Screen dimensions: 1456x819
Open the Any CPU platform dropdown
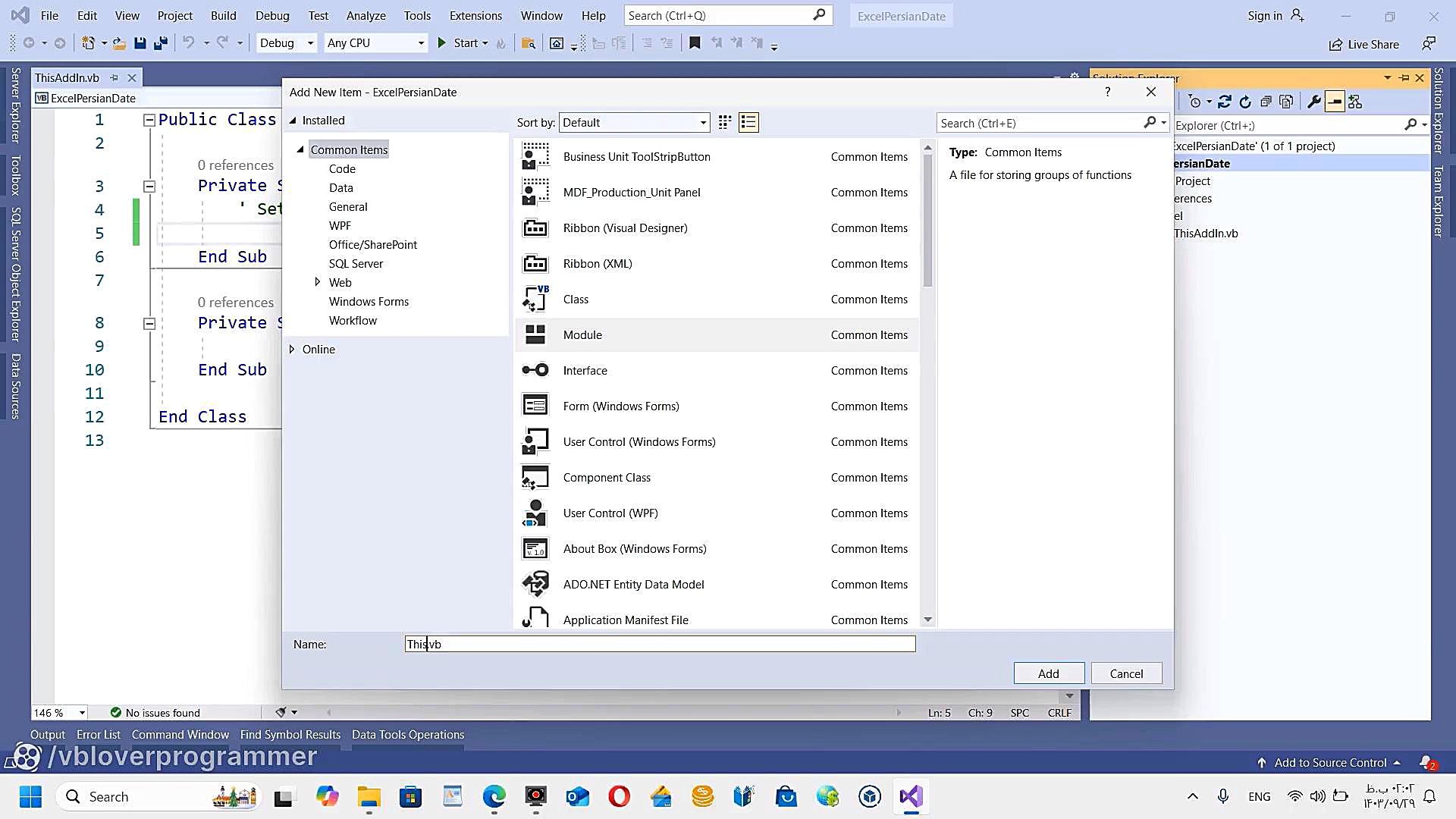coord(375,43)
